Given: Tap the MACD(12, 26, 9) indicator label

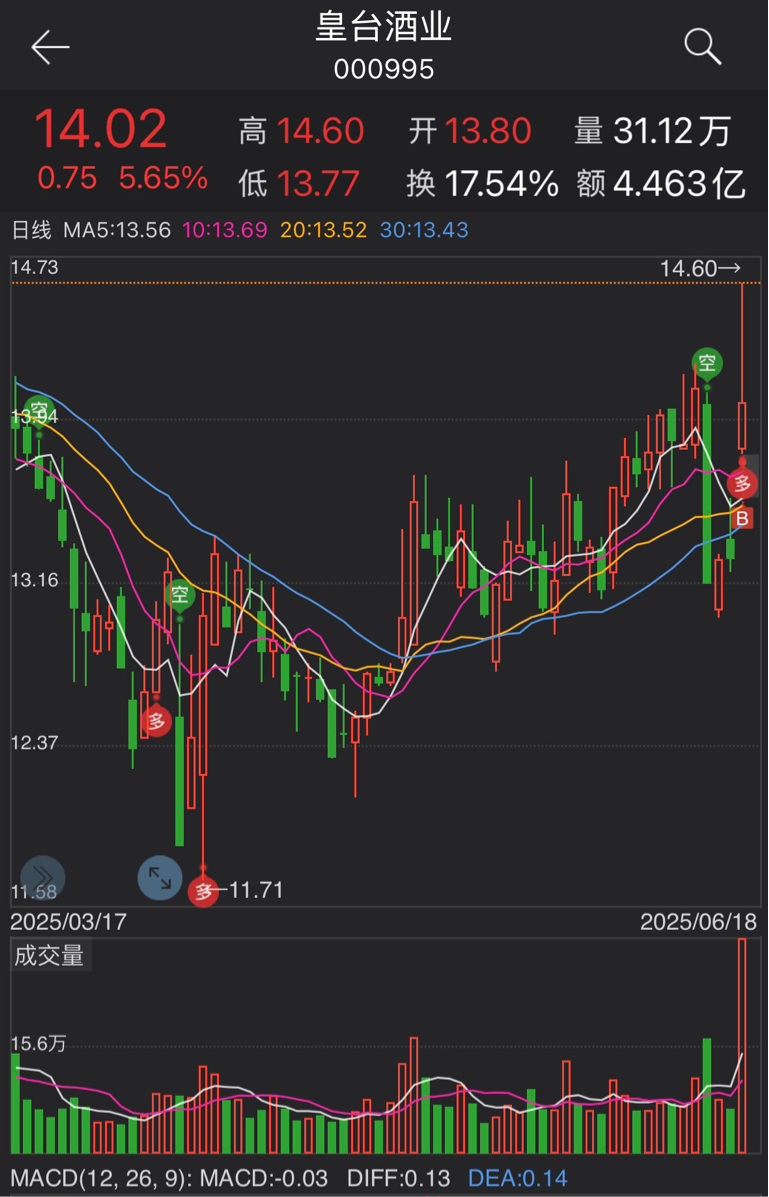Looking at the screenshot, I should pyautogui.click(x=102, y=1178).
